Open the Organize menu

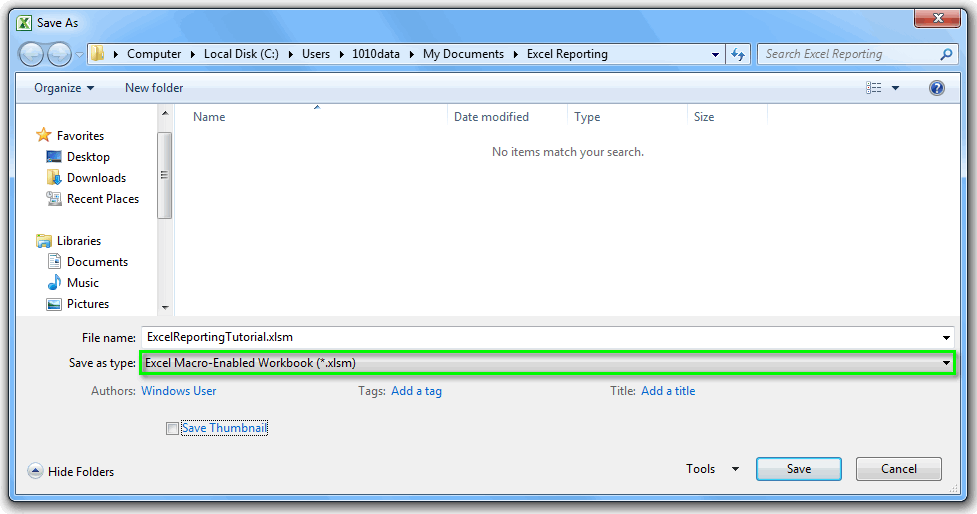(x=64, y=88)
